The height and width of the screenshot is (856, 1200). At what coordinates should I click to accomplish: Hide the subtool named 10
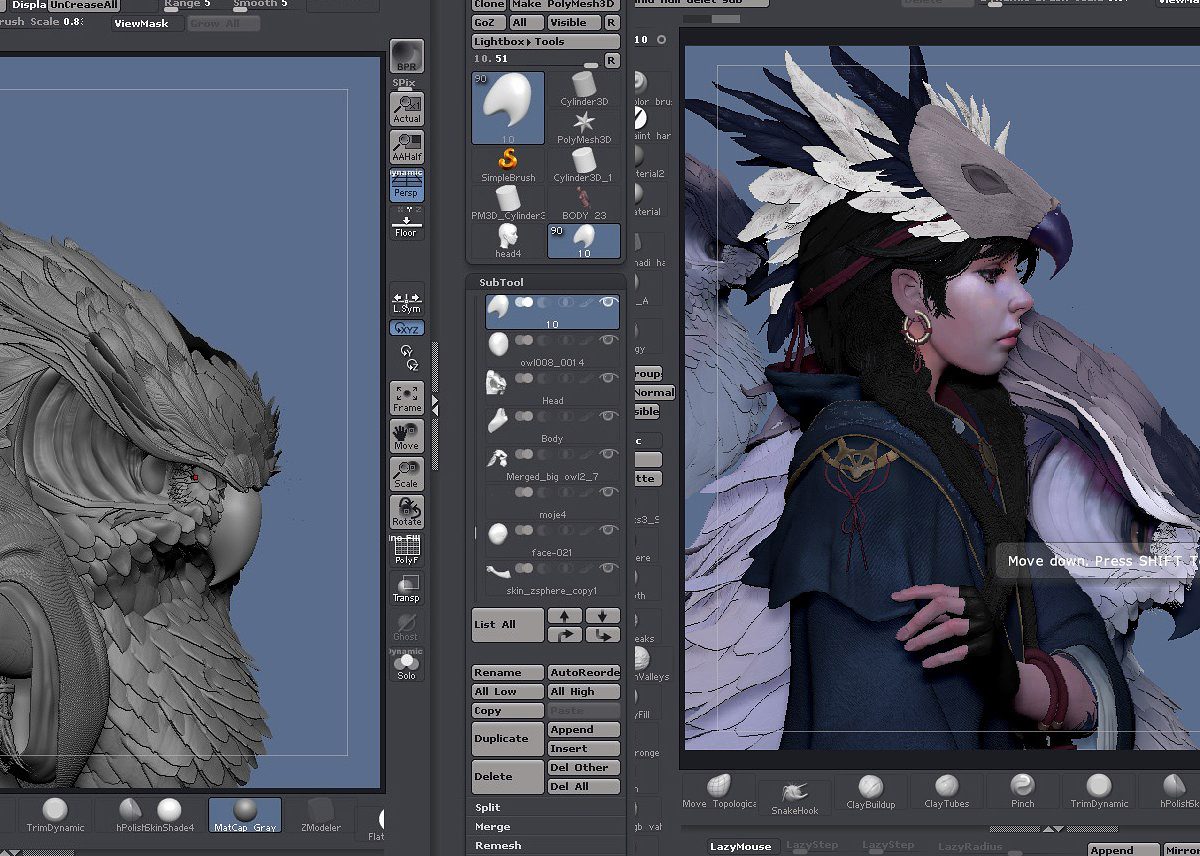607,301
